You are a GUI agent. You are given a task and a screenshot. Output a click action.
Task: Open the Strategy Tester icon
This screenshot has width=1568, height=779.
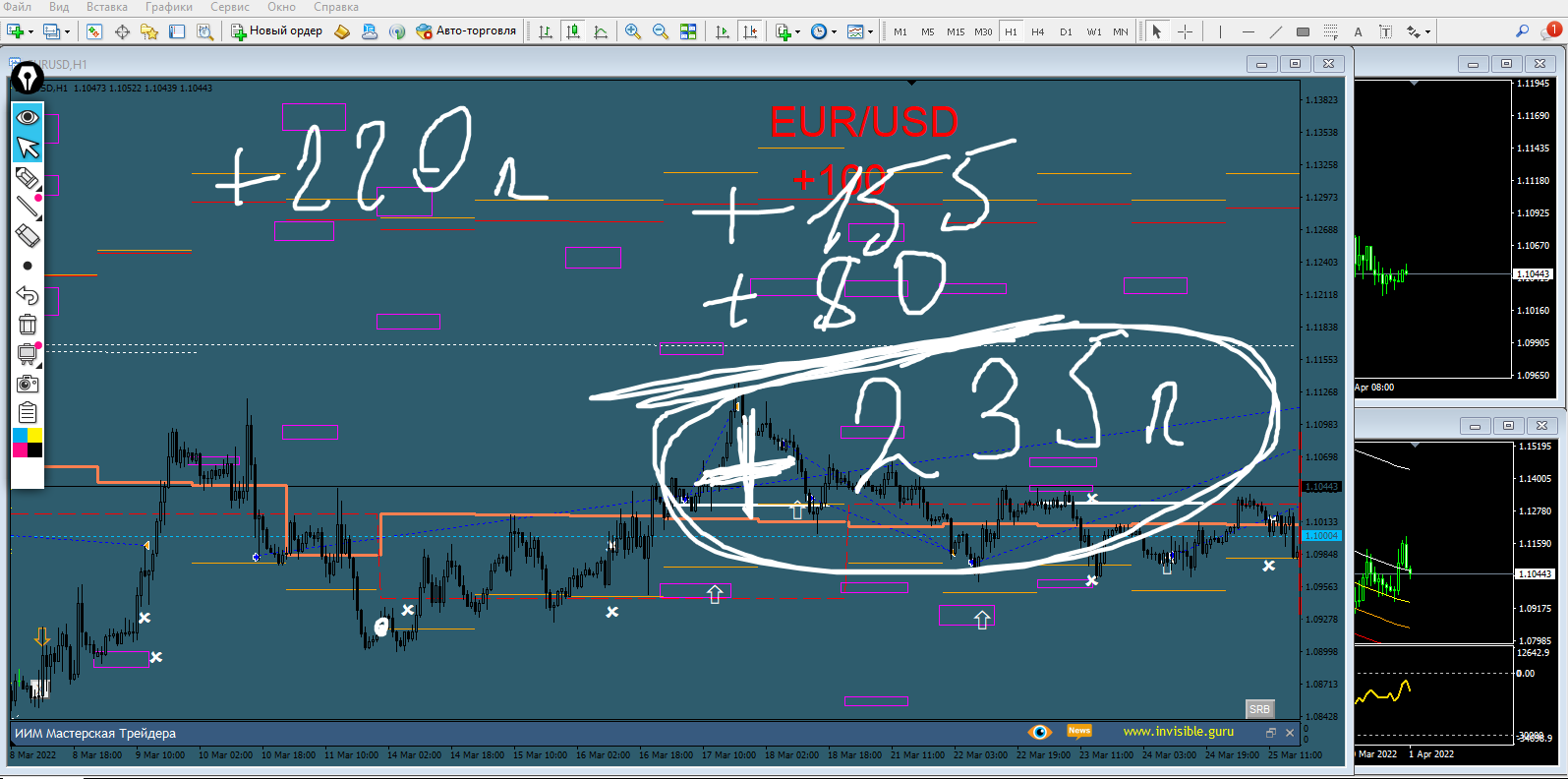204,31
